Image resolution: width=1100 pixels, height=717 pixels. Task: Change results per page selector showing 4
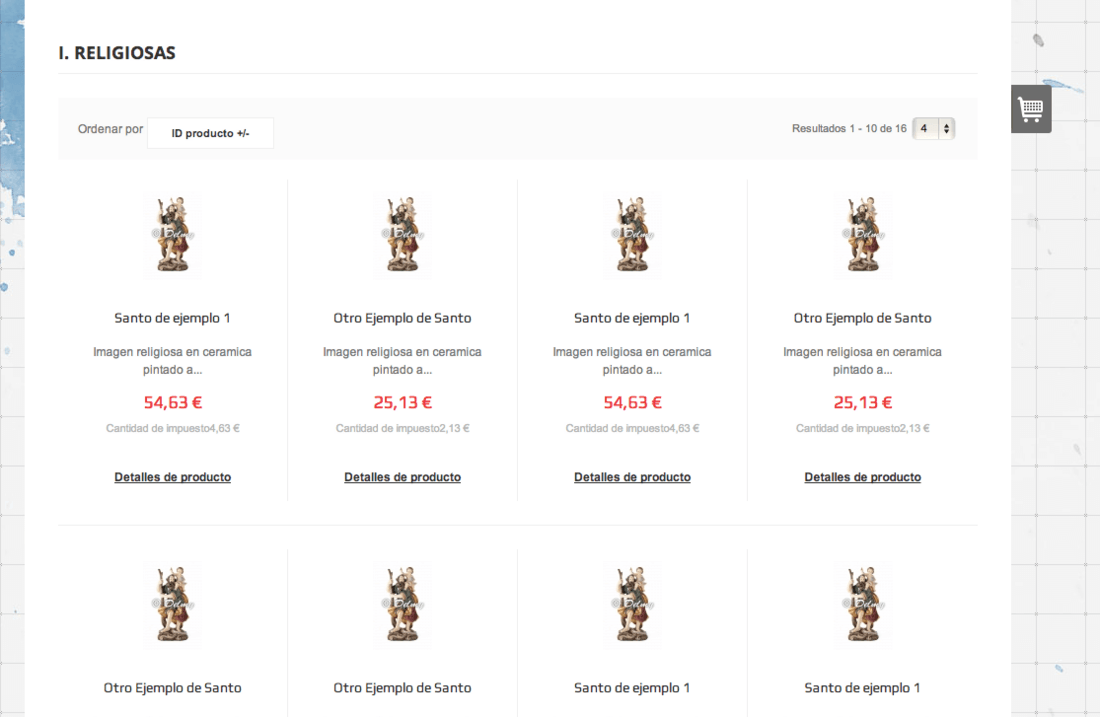click(934, 128)
